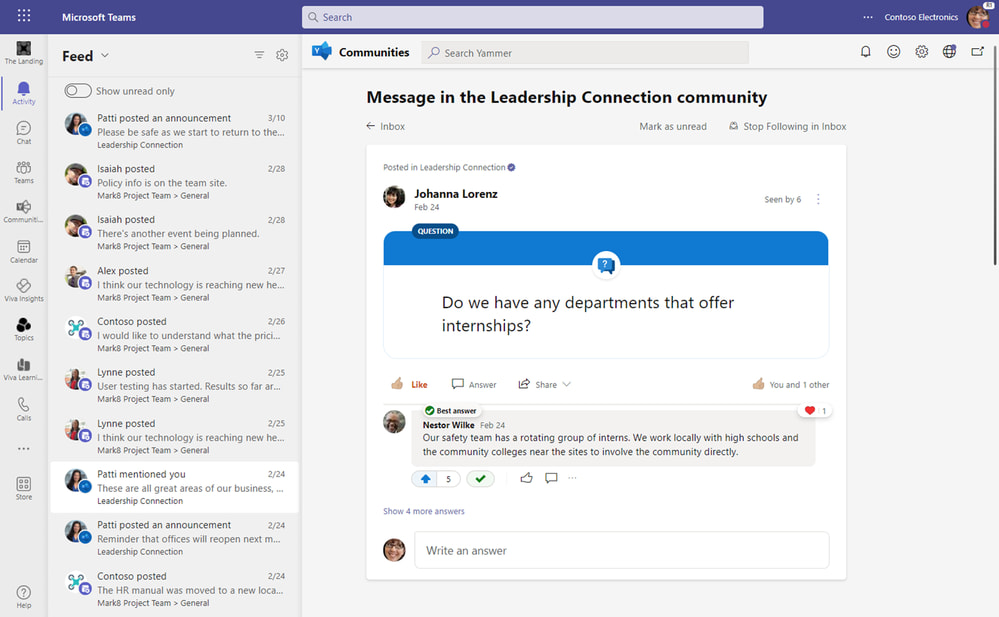
Task: Toggle best answer checkmark on Nestor's reply
Action: coord(481,479)
